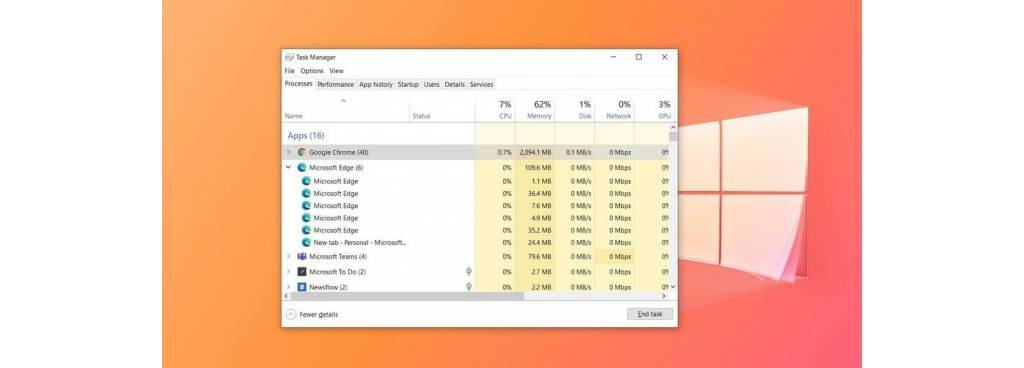
Task: Click the horizontal scrollbar thumb
Action: click(403, 296)
